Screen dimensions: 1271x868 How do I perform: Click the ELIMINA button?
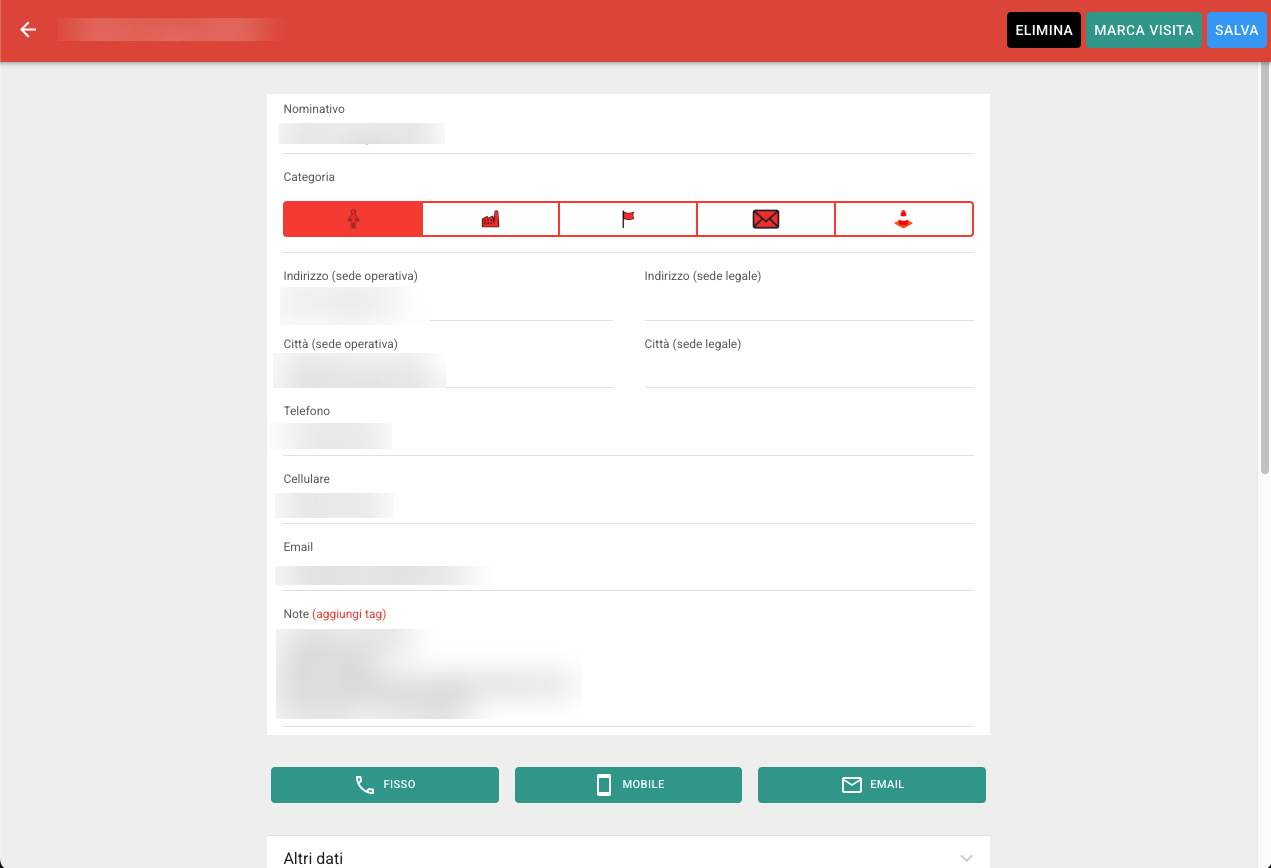coord(1044,30)
